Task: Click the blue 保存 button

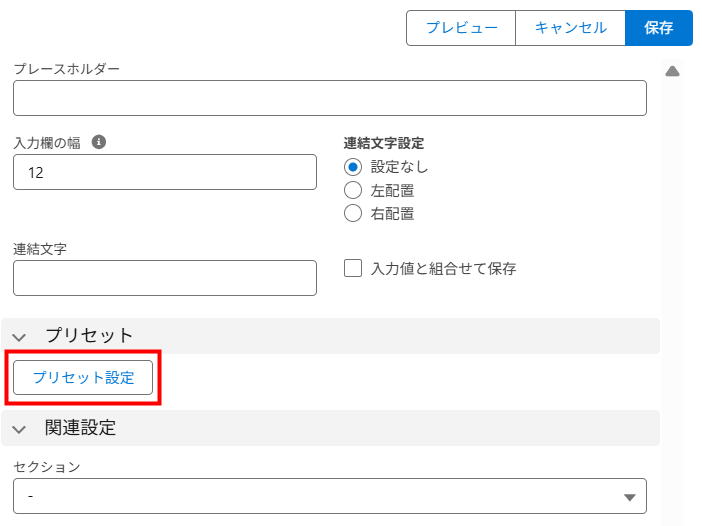Action: (x=659, y=28)
